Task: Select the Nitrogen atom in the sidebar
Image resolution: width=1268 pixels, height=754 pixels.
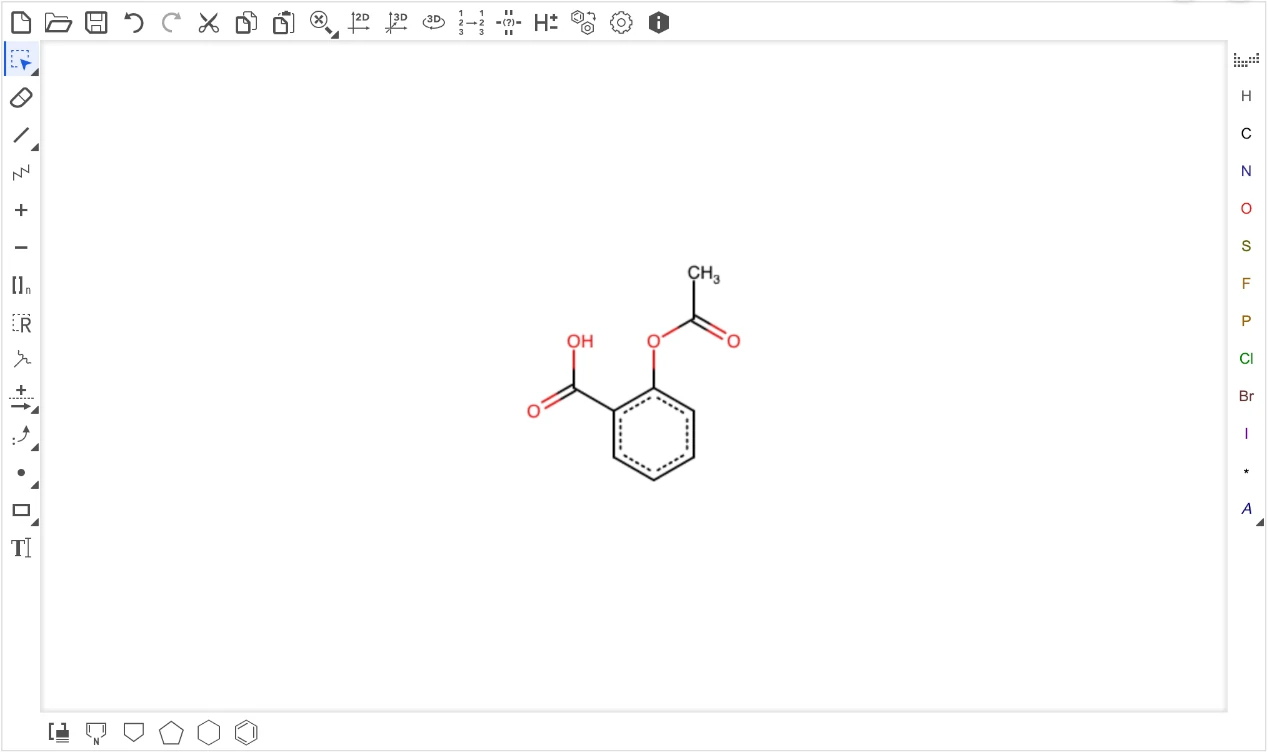Action: click(x=1246, y=171)
